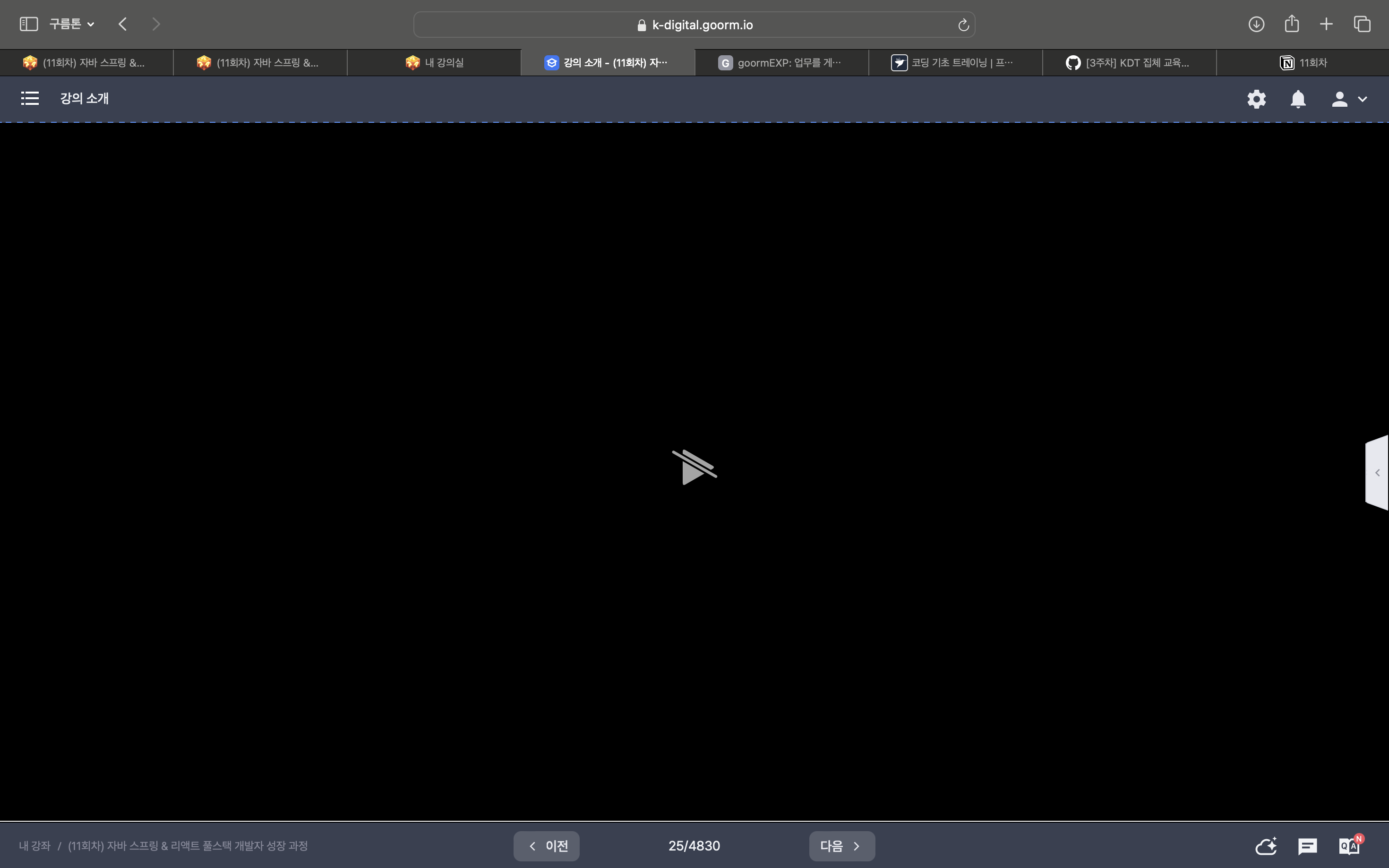Expand the user profile dropdown
Image resolution: width=1389 pixels, height=868 pixels.
pyautogui.click(x=1349, y=99)
